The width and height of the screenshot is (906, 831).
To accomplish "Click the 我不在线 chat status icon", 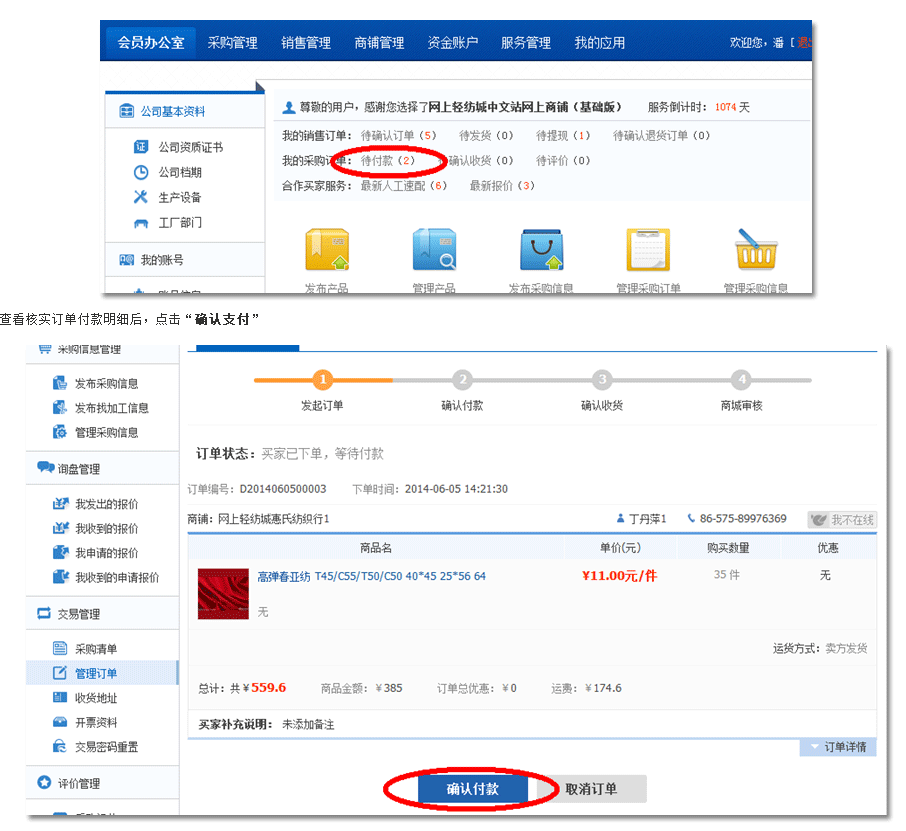I will pos(842,520).
